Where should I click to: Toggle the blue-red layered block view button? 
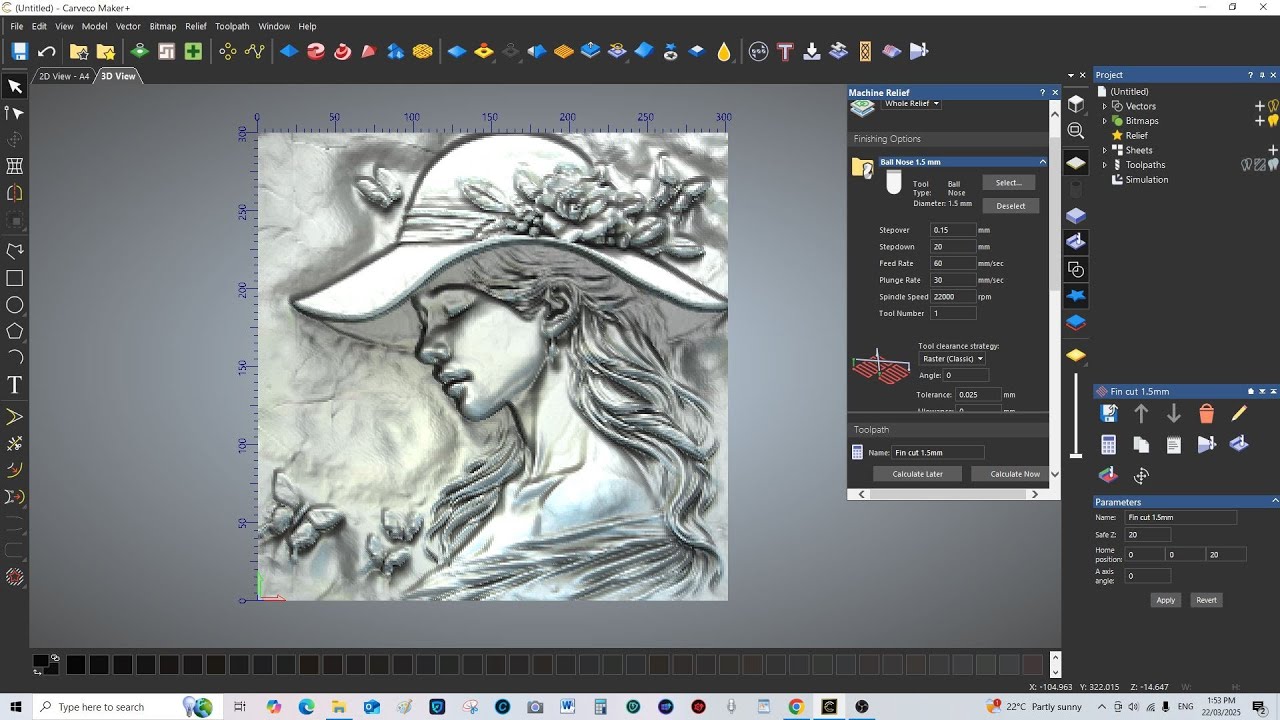pyautogui.click(x=1076, y=322)
